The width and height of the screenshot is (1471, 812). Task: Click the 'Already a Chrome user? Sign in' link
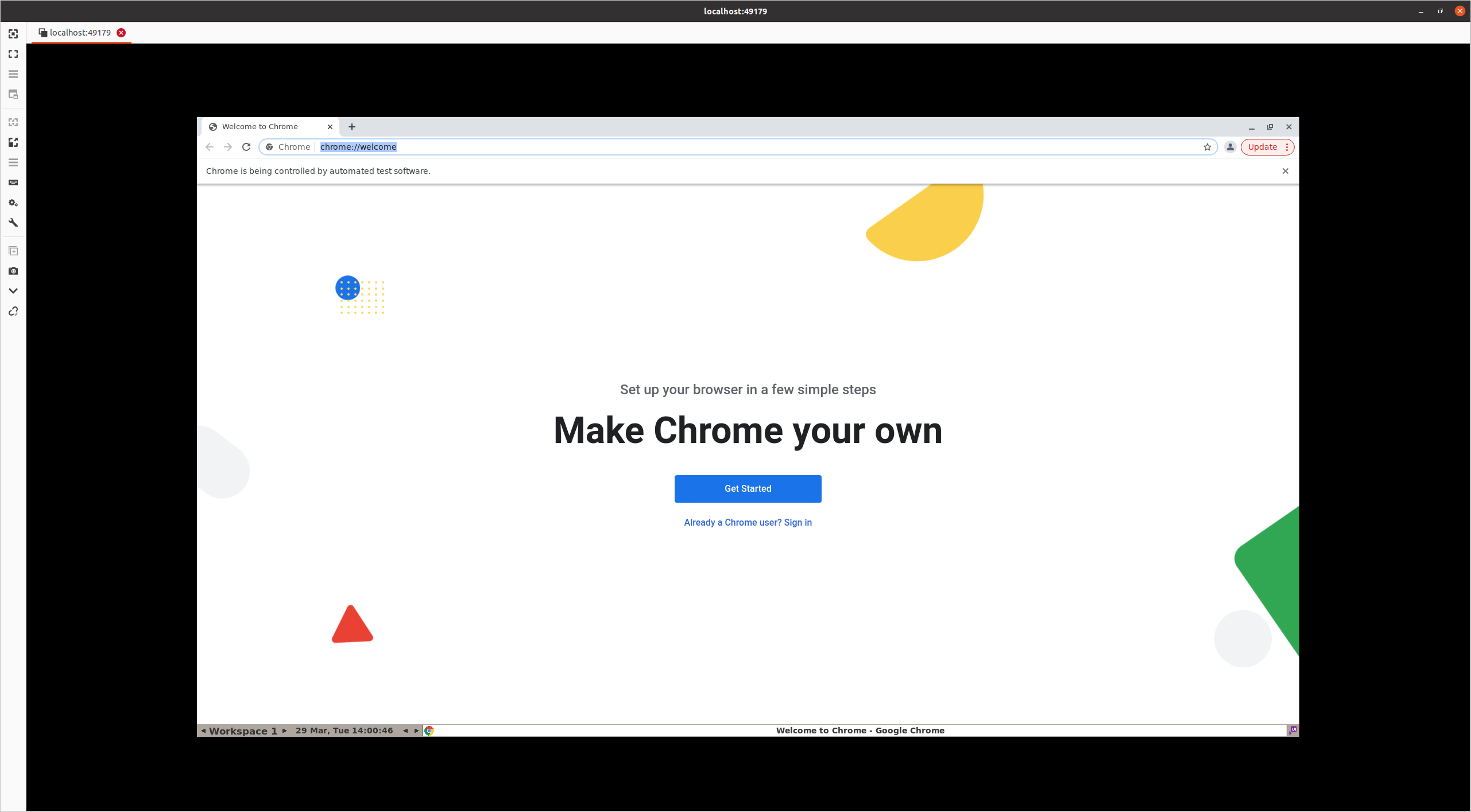pos(748,522)
